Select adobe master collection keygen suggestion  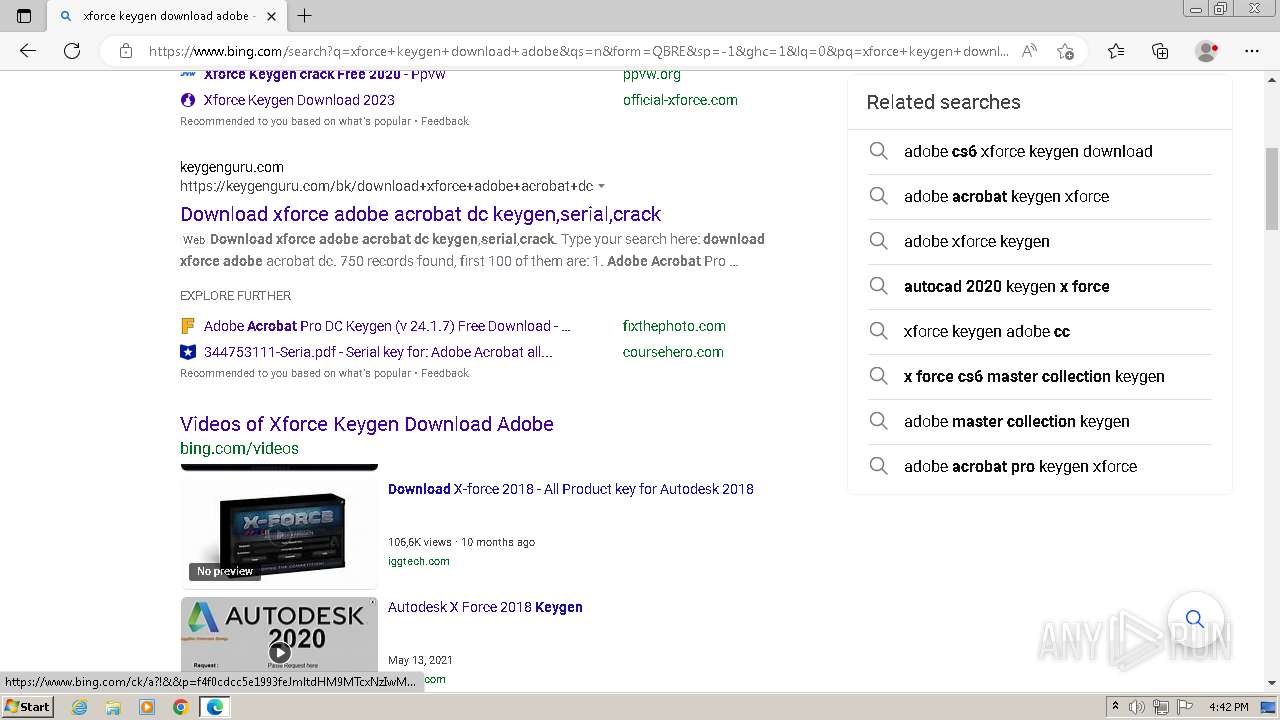click(1016, 421)
